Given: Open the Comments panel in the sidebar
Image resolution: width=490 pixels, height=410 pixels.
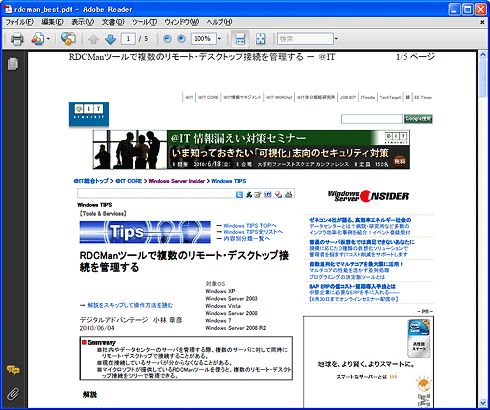Looking at the screenshot, I should coord(13,370).
